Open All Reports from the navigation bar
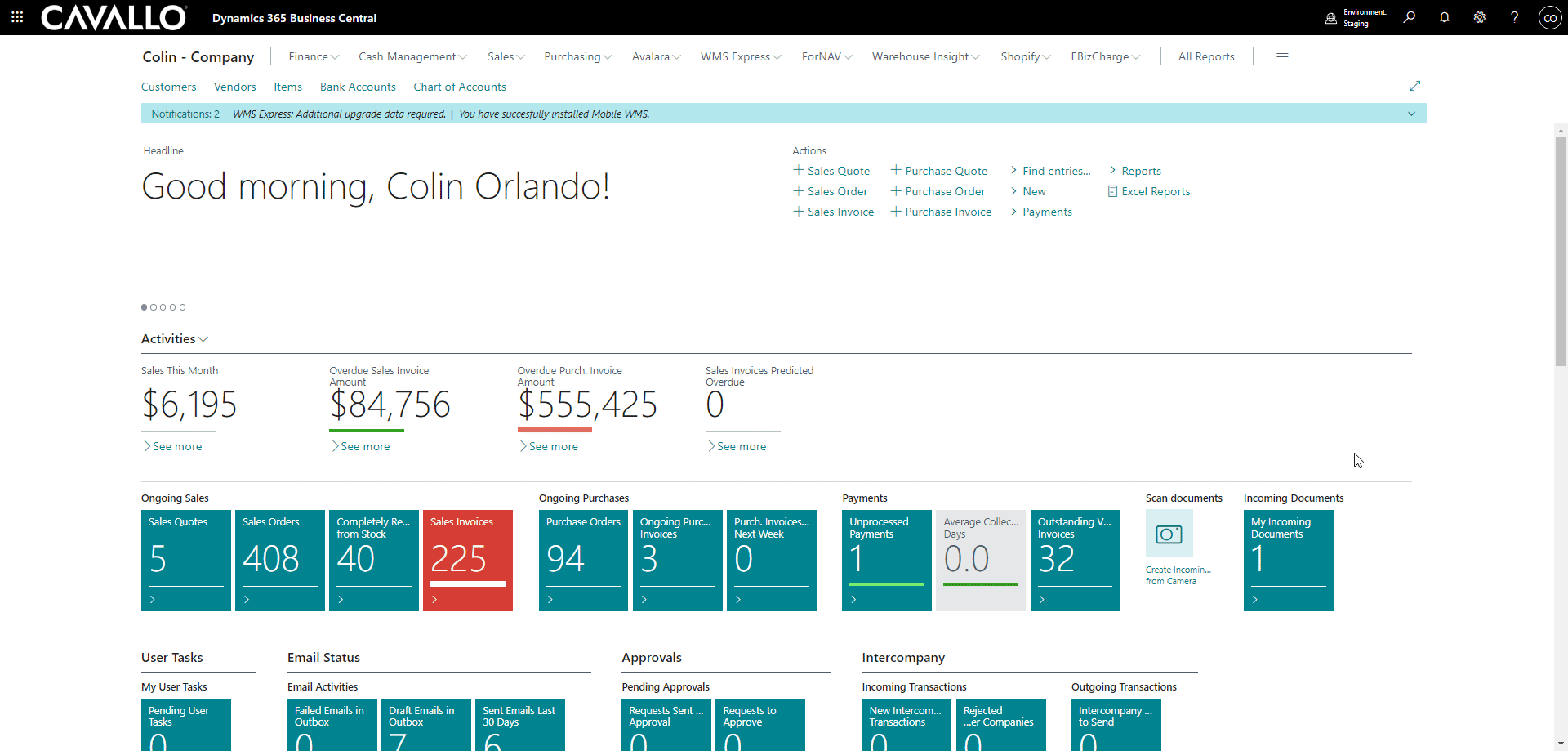Viewport: 1568px width, 751px height. 1205,56
